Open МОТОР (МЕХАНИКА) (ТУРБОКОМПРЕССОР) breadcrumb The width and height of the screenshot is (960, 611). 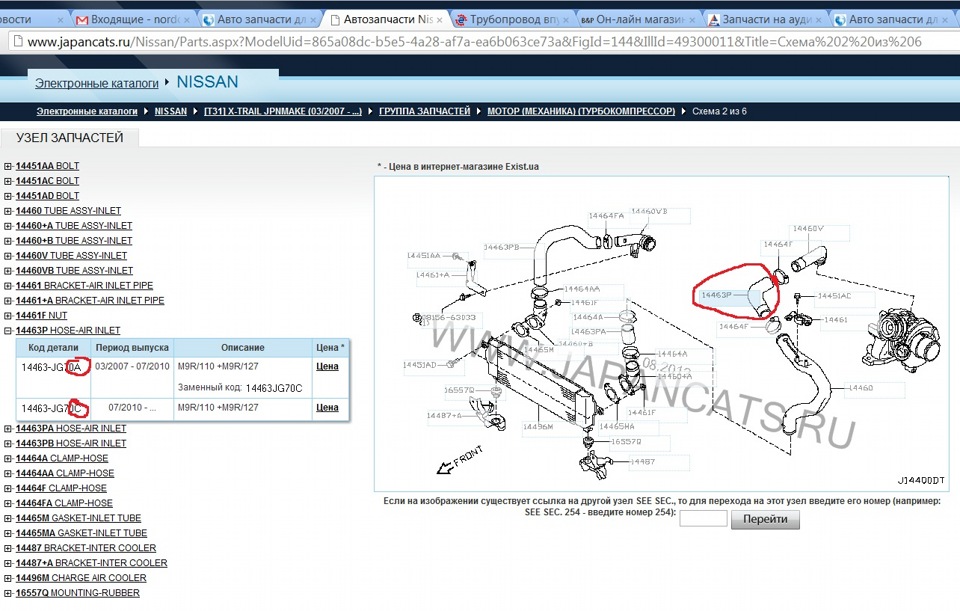click(x=581, y=111)
